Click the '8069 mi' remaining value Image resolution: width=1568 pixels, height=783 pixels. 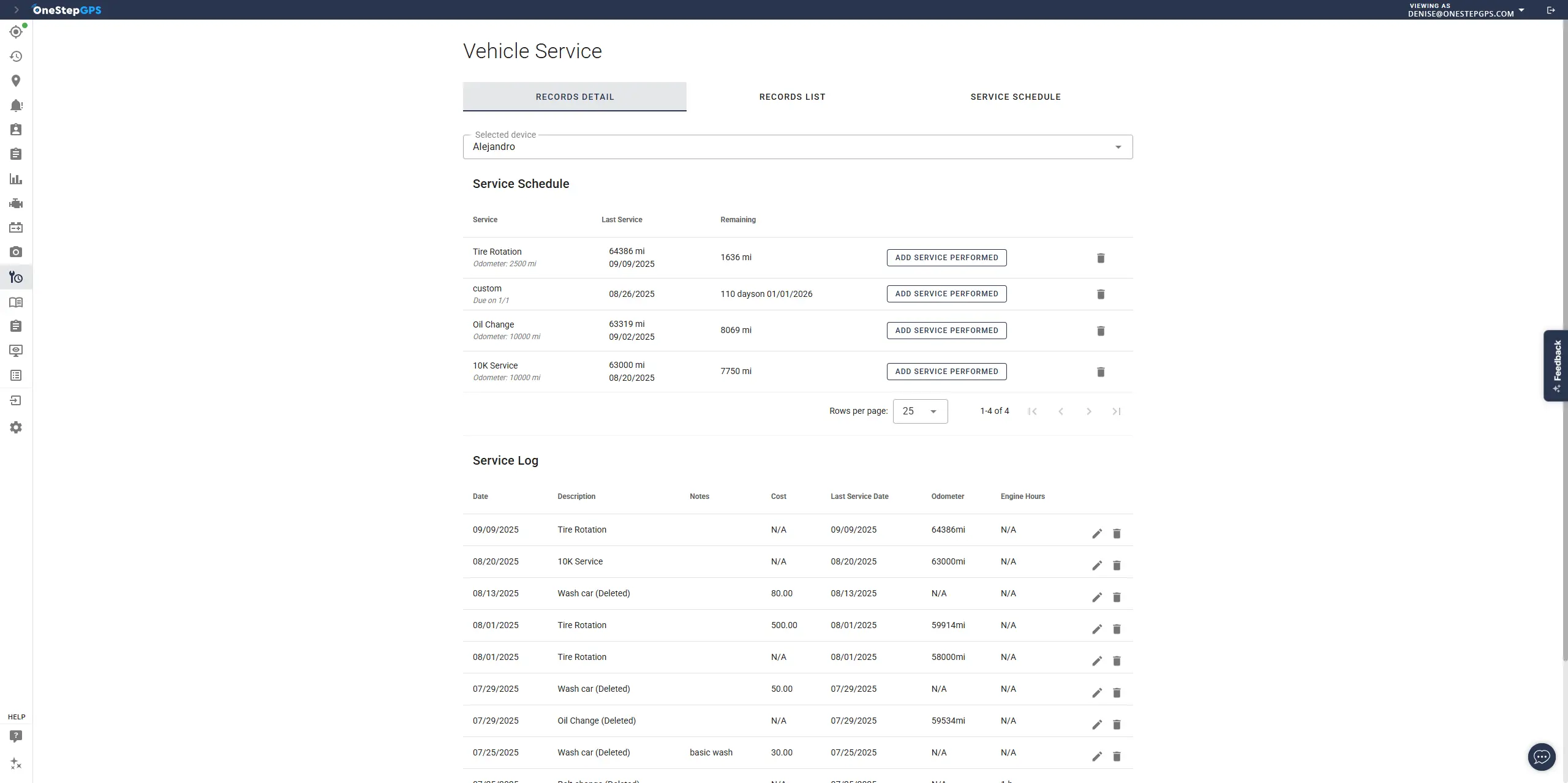tap(736, 330)
